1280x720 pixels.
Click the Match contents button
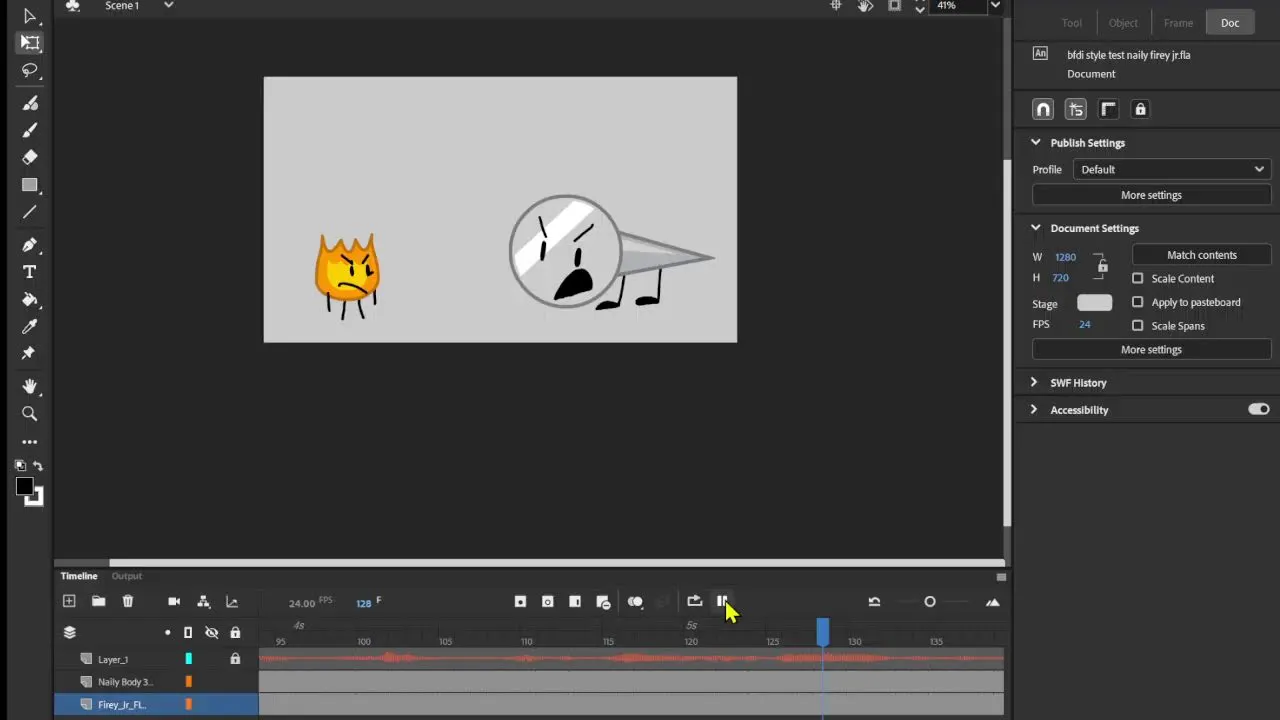point(1201,255)
